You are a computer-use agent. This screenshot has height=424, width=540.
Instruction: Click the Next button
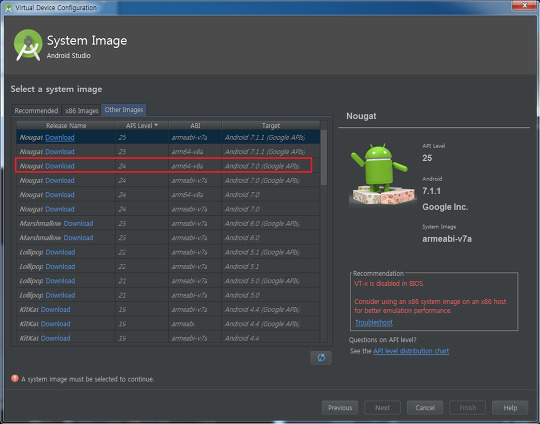(382, 408)
